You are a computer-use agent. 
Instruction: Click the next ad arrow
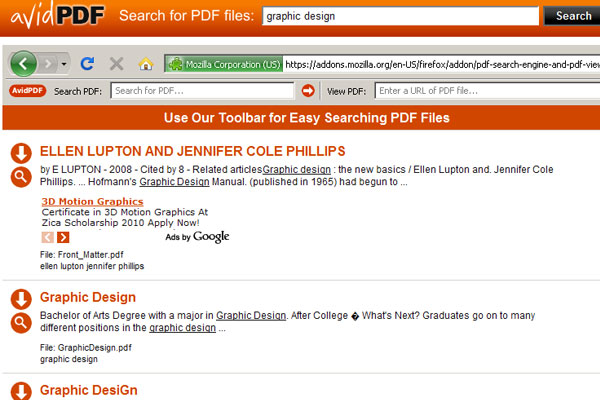[x=63, y=237]
